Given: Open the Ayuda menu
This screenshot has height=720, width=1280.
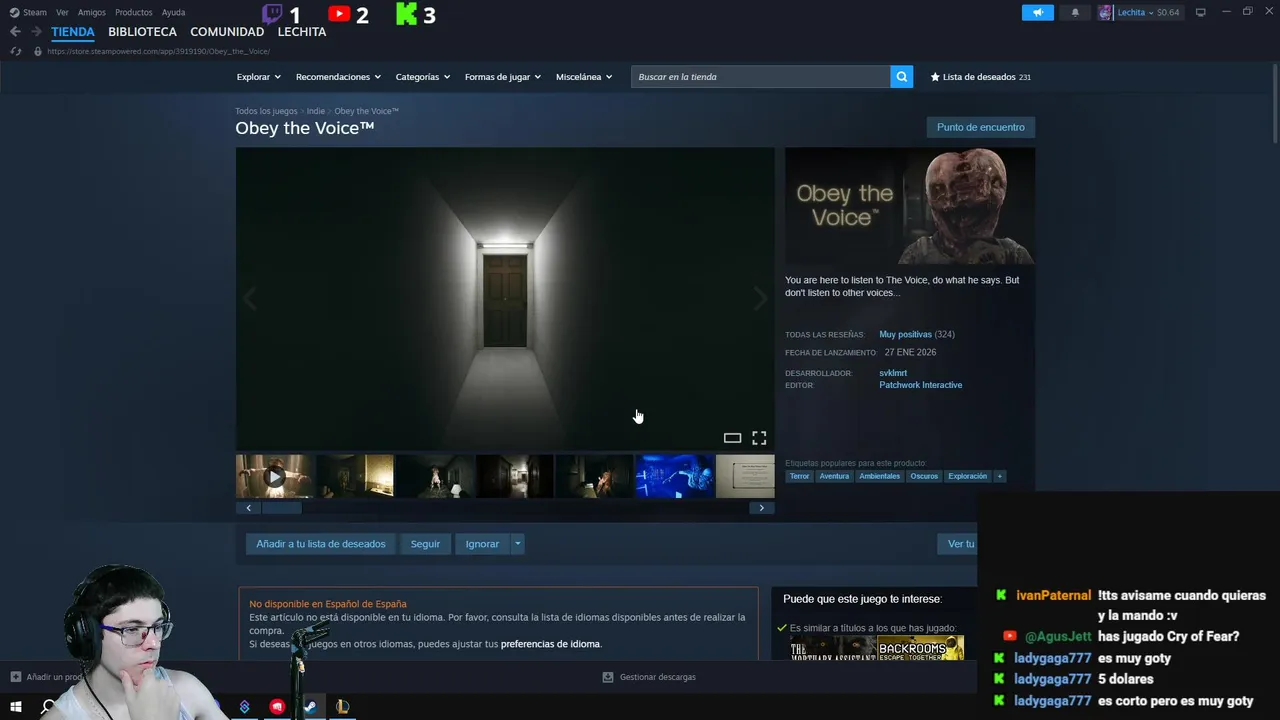Looking at the screenshot, I should click(x=173, y=13).
